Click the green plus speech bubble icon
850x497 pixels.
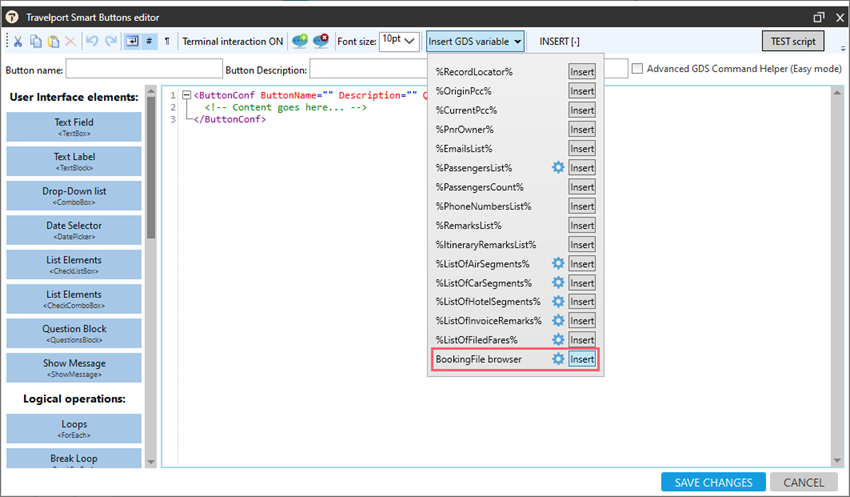(300, 41)
